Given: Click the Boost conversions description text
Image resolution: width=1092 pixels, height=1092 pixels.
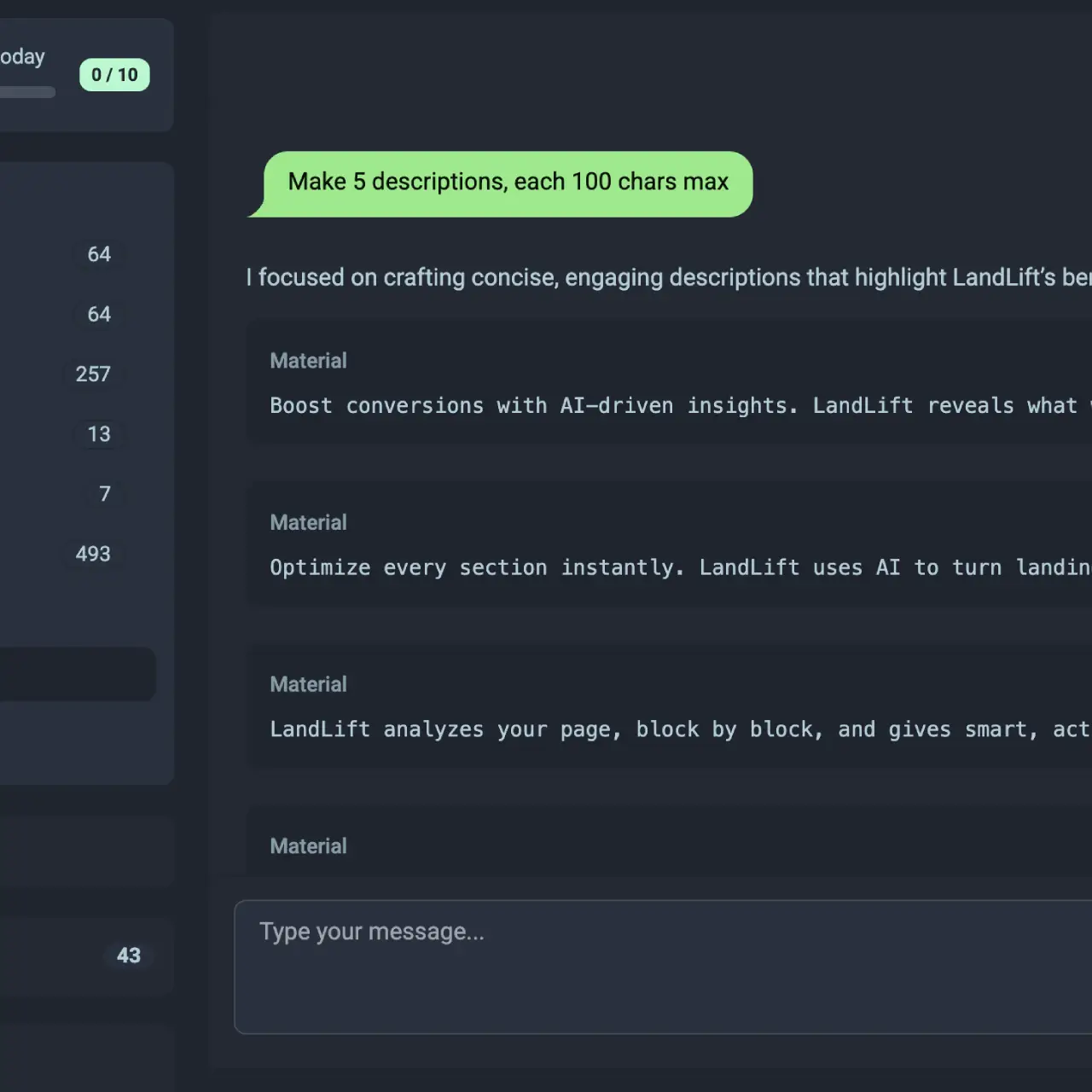Looking at the screenshot, I should click(597, 405).
